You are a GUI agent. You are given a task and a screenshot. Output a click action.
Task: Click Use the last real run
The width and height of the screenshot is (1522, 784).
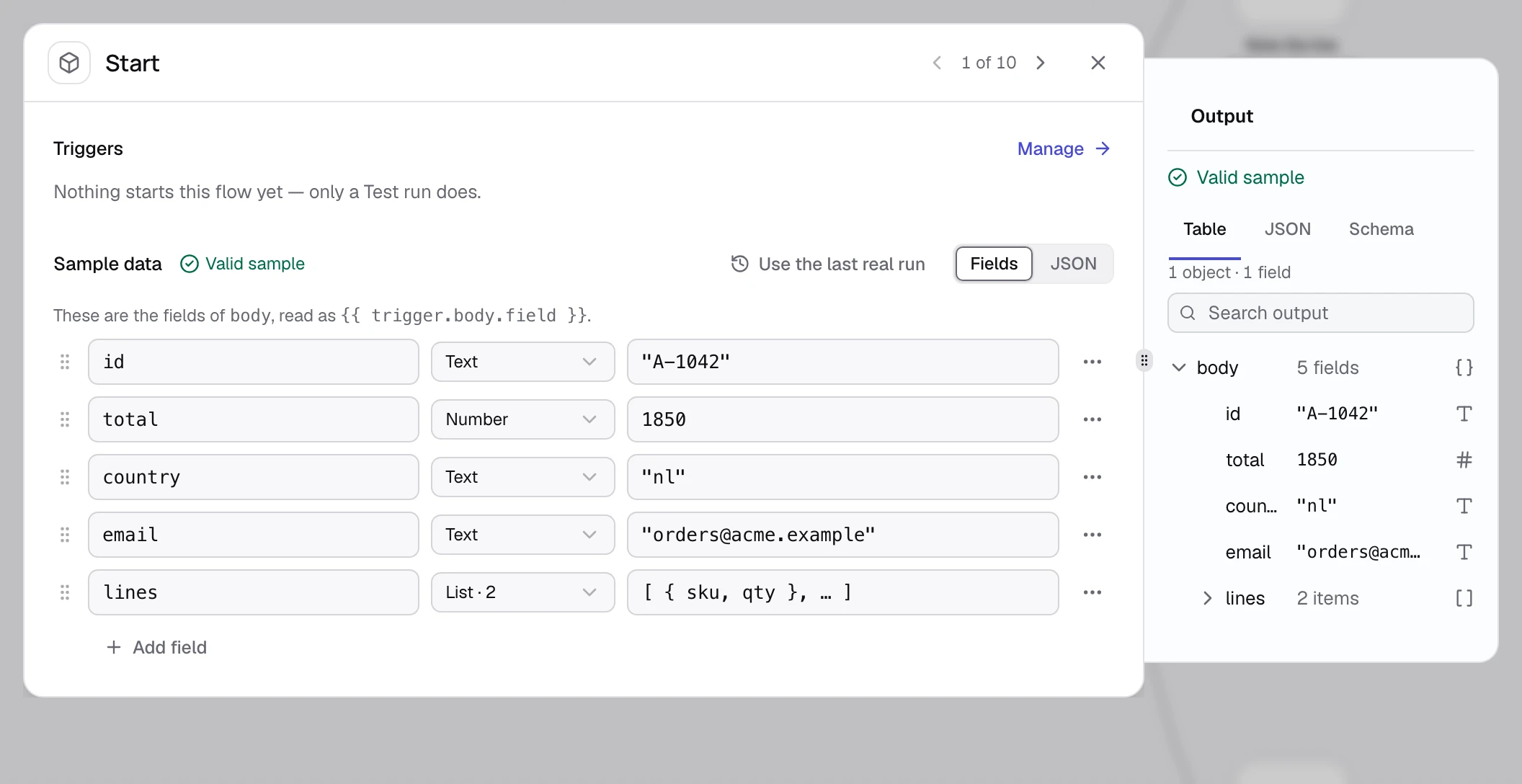click(x=828, y=264)
